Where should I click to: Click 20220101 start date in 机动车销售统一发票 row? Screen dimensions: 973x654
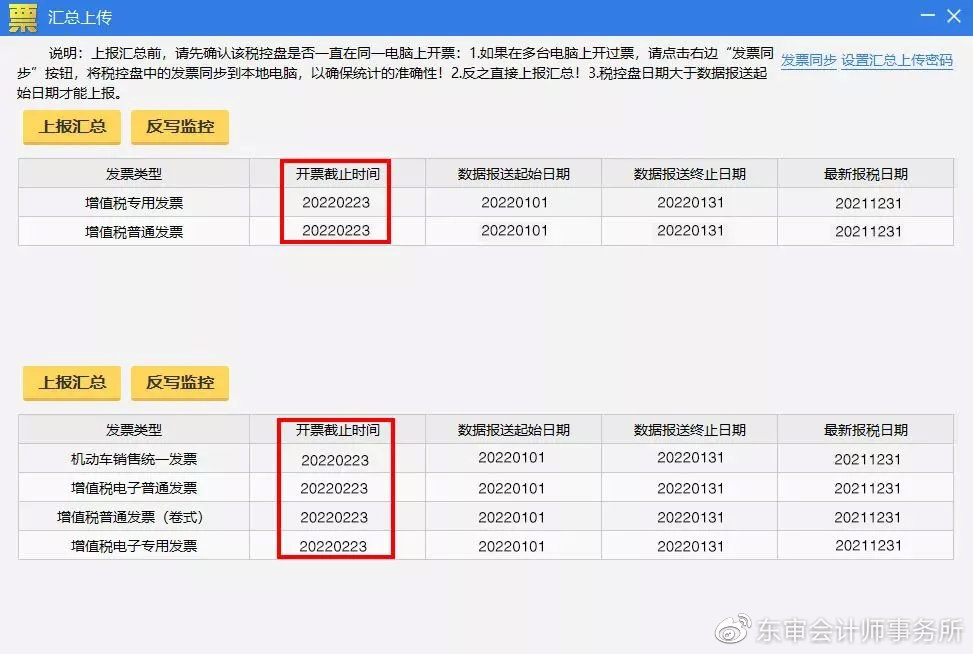coord(511,458)
